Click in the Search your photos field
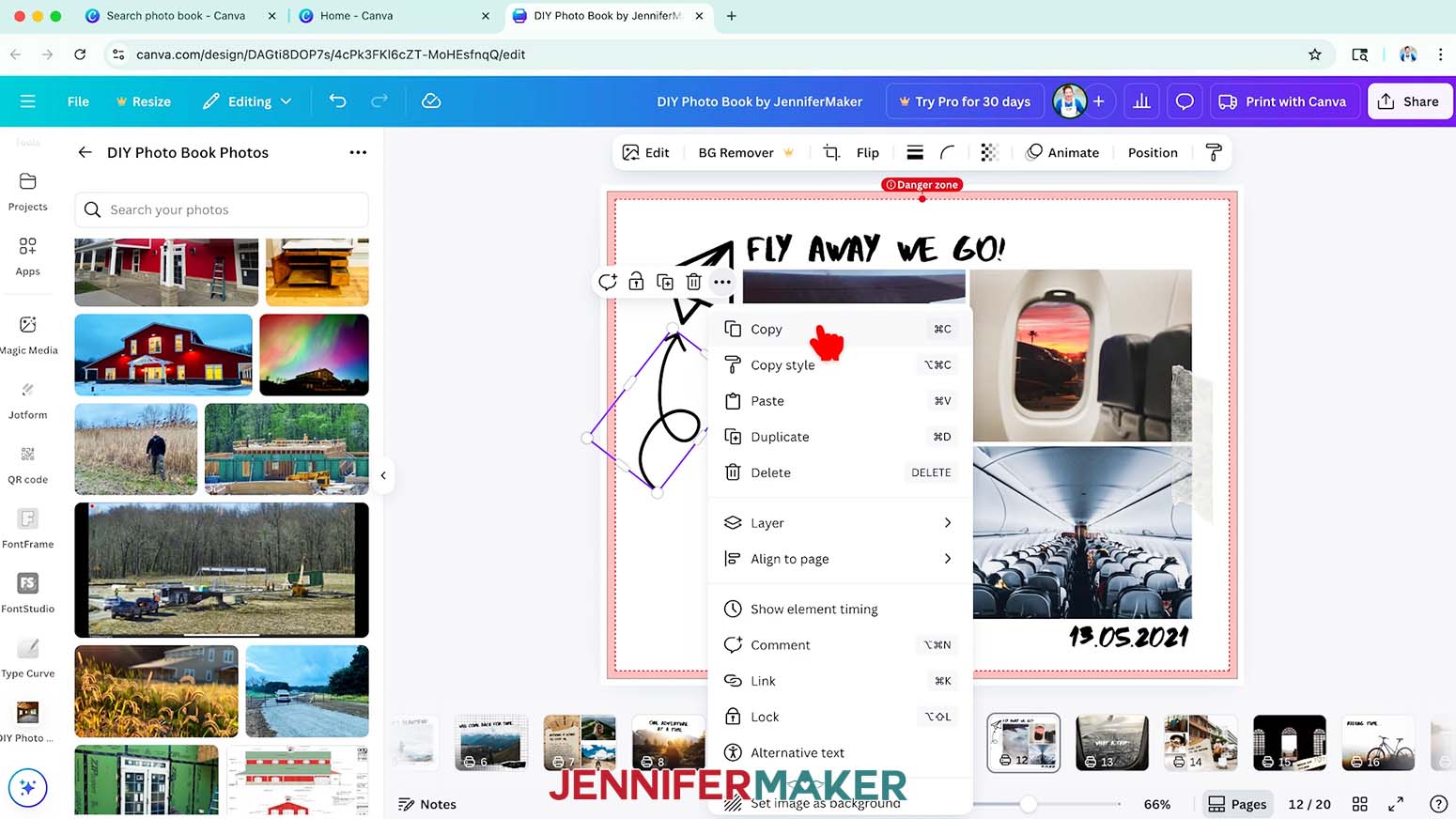The image size is (1456, 819). click(x=222, y=209)
